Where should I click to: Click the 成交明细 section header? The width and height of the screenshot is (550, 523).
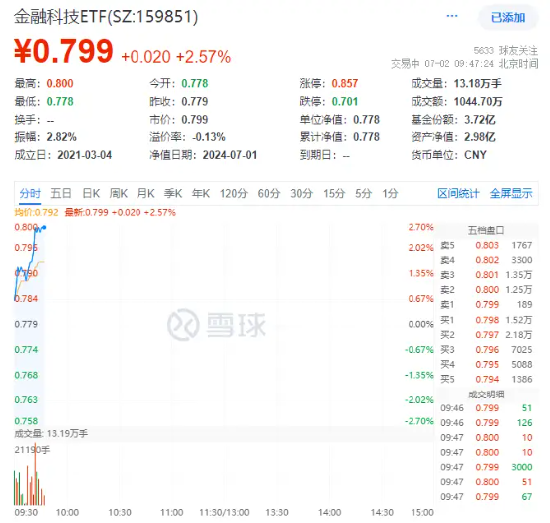pyautogui.click(x=486, y=394)
